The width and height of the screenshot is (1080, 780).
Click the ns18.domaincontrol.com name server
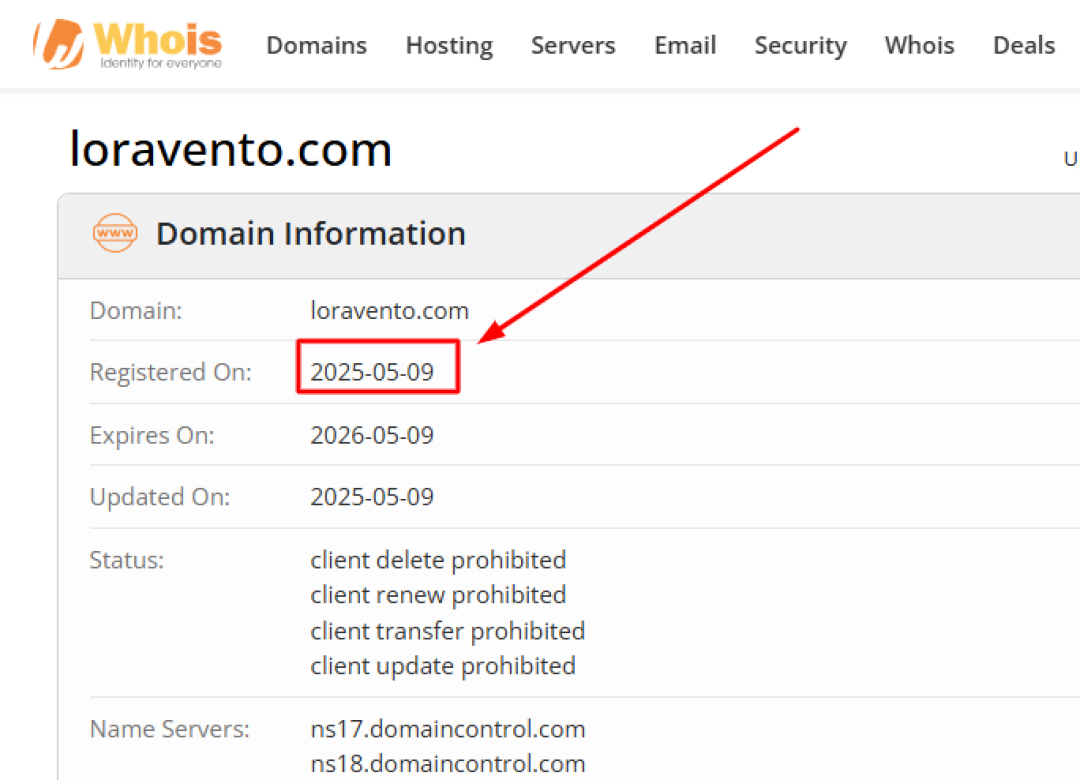(x=448, y=763)
